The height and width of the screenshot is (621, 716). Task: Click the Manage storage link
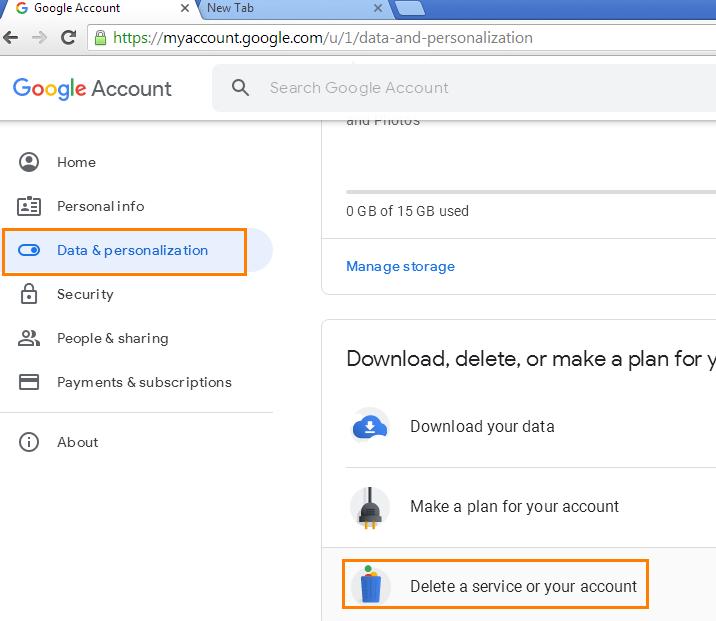coord(400,266)
